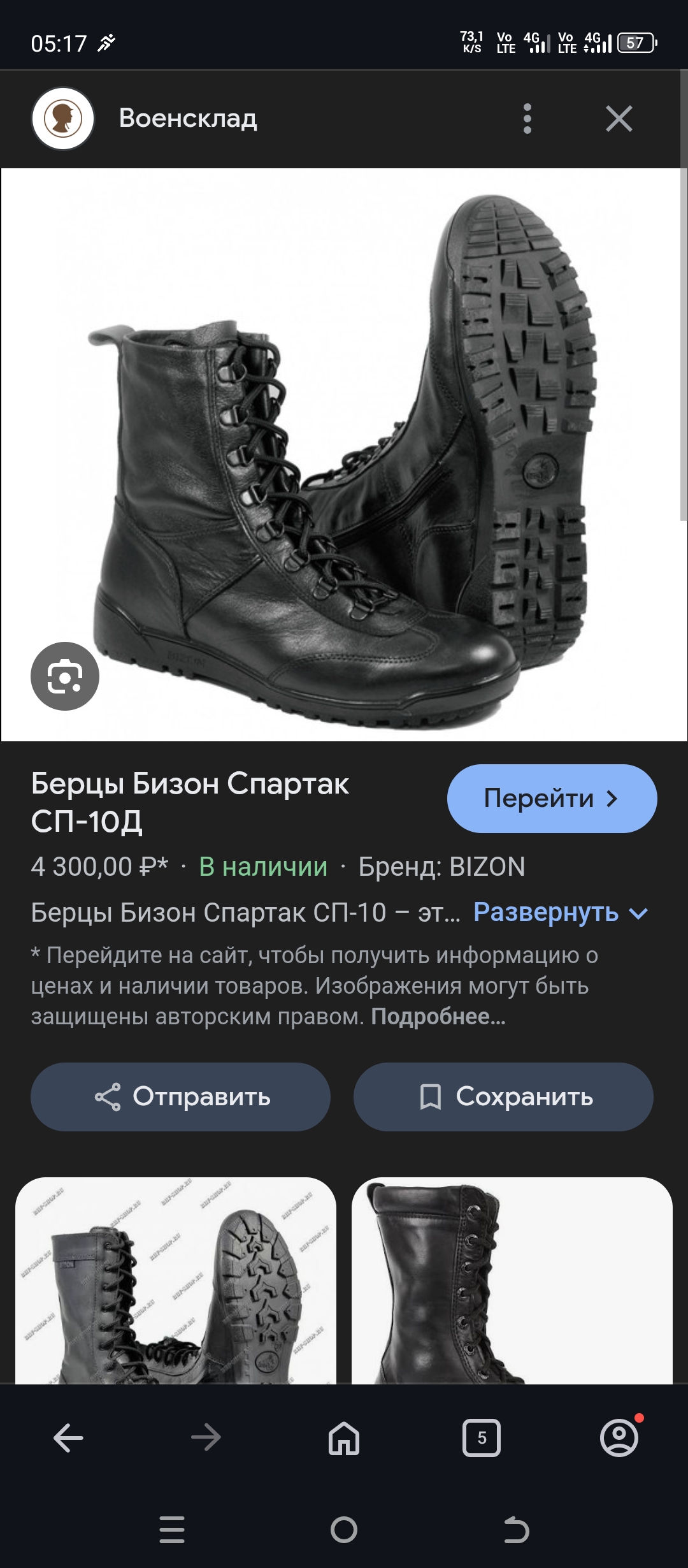This screenshot has height=1568, width=688.
Task: Open the three-dot options menu
Action: point(527,119)
